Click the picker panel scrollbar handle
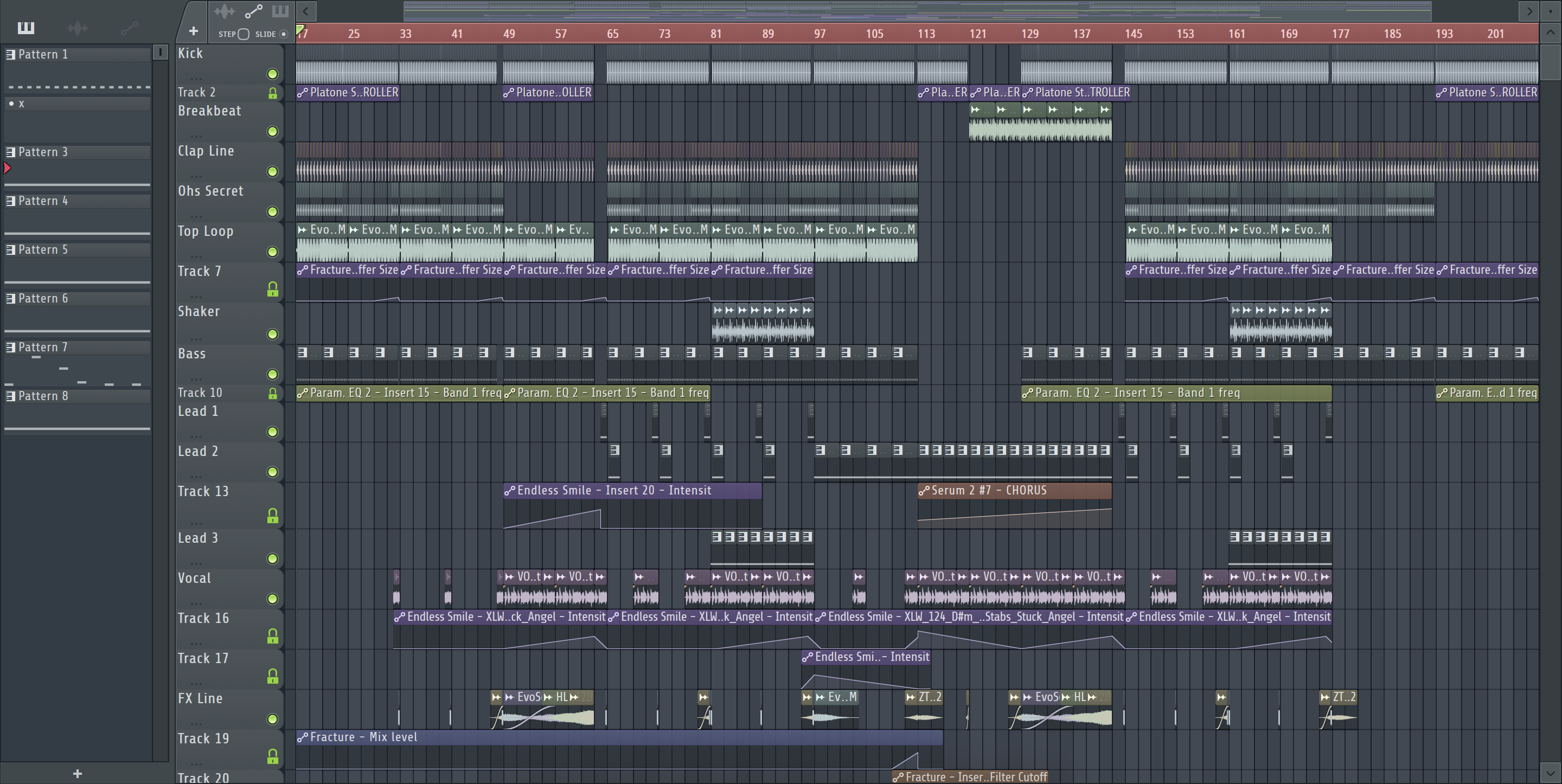This screenshot has width=1562, height=784. click(160, 52)
